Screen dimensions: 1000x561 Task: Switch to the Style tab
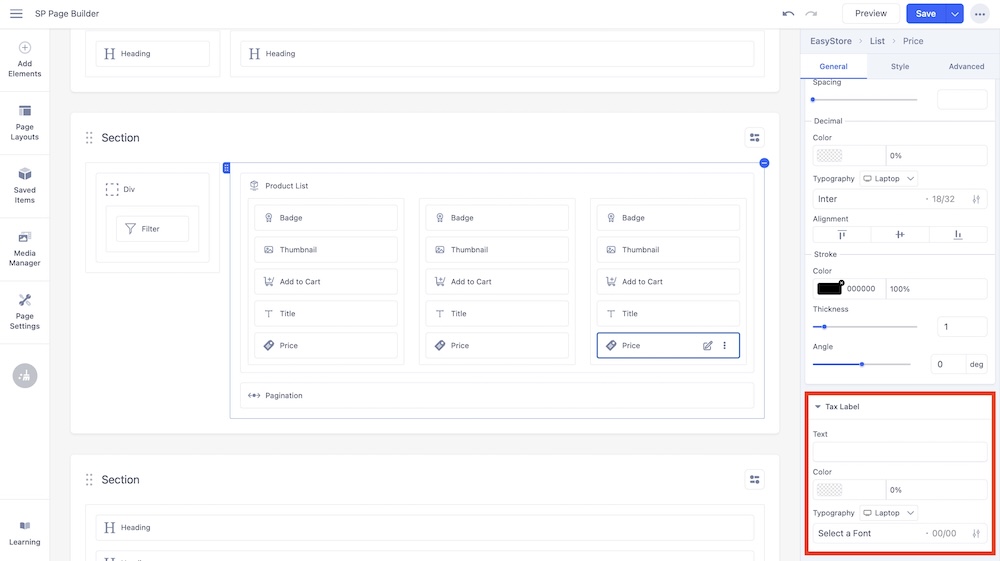900,66
